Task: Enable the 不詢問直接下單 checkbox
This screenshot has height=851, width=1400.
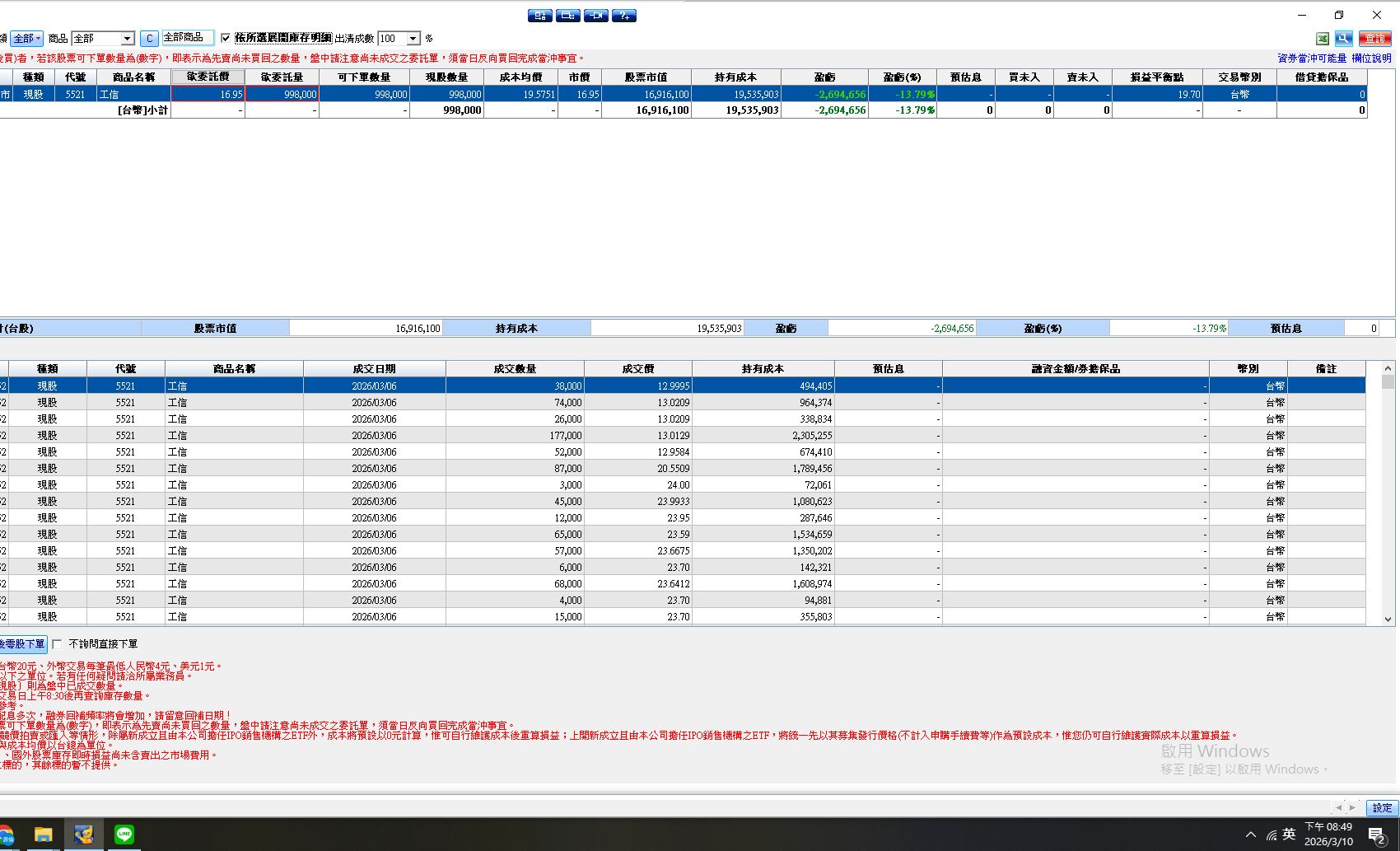Action: coord(57,644)
